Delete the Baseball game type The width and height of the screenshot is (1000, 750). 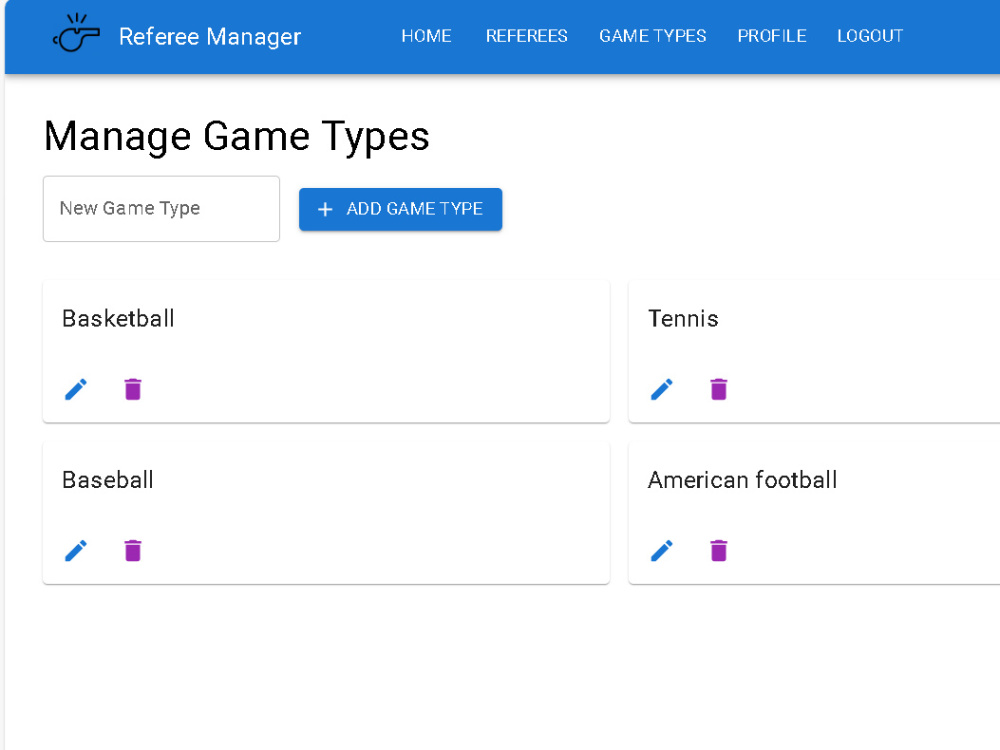pos(133,550)
